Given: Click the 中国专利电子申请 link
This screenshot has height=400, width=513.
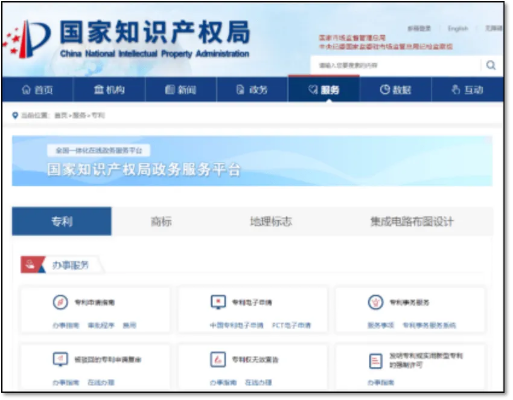Looking at the screenshot, I should (x=237, y=325).
